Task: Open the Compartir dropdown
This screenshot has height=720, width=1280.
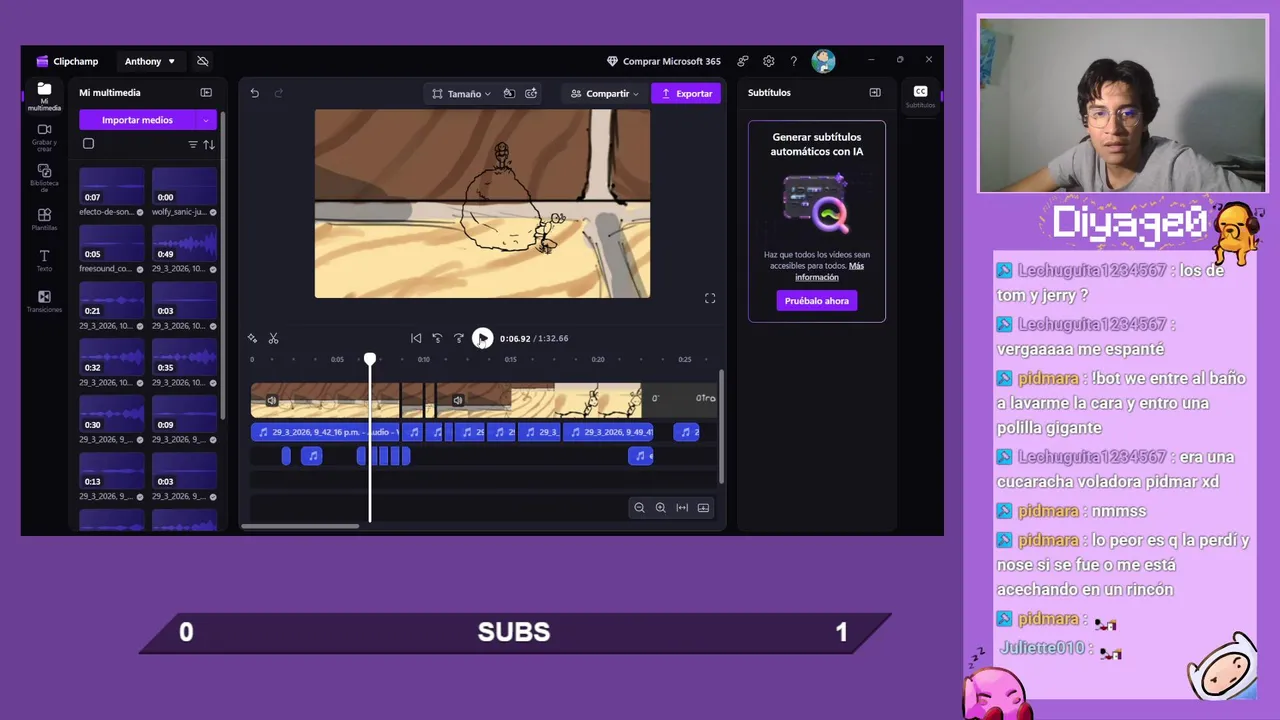Action: pos(605,93)
